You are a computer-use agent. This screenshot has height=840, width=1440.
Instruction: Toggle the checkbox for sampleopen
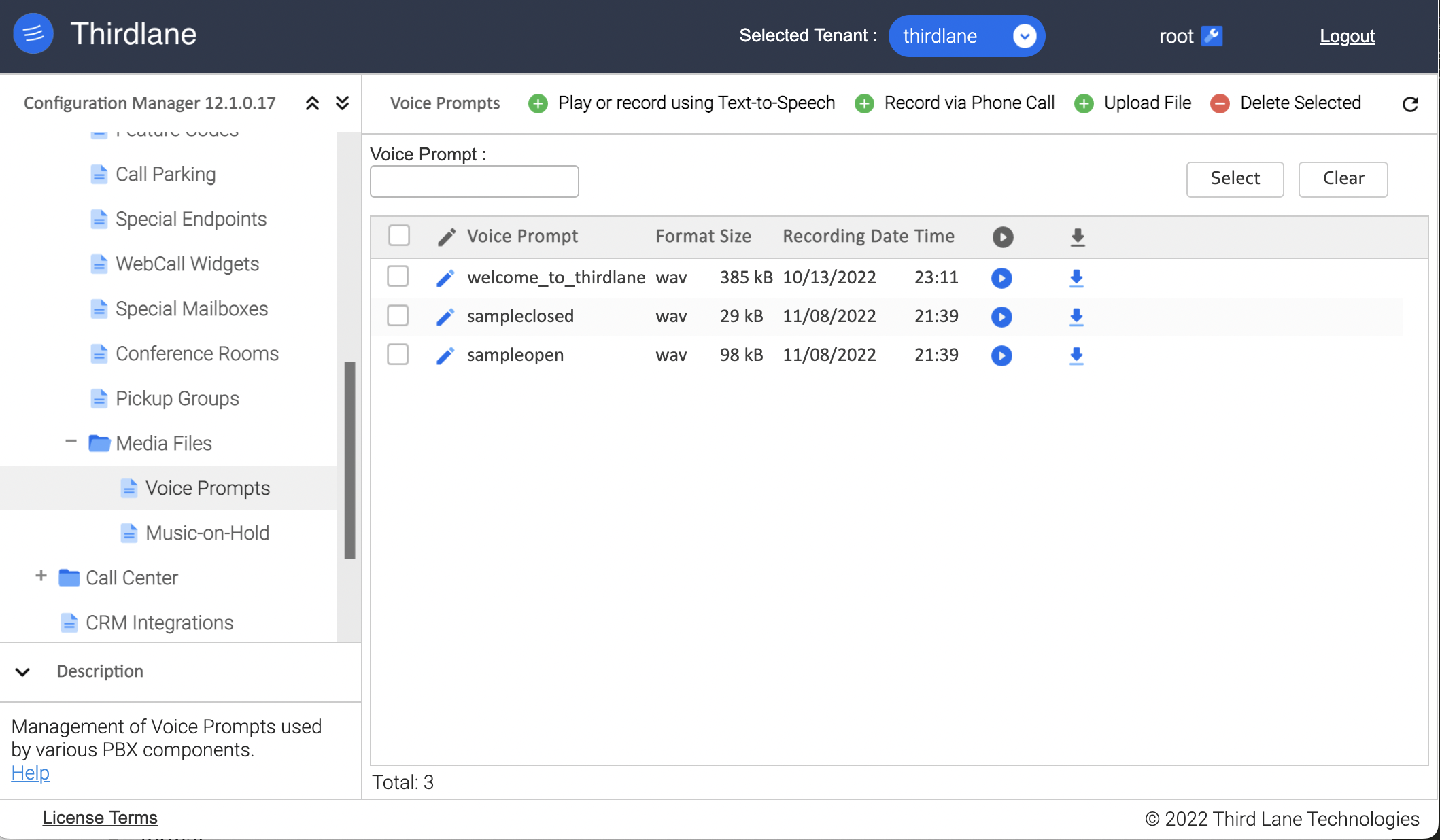pyautogui.click(x=399, y=354)
